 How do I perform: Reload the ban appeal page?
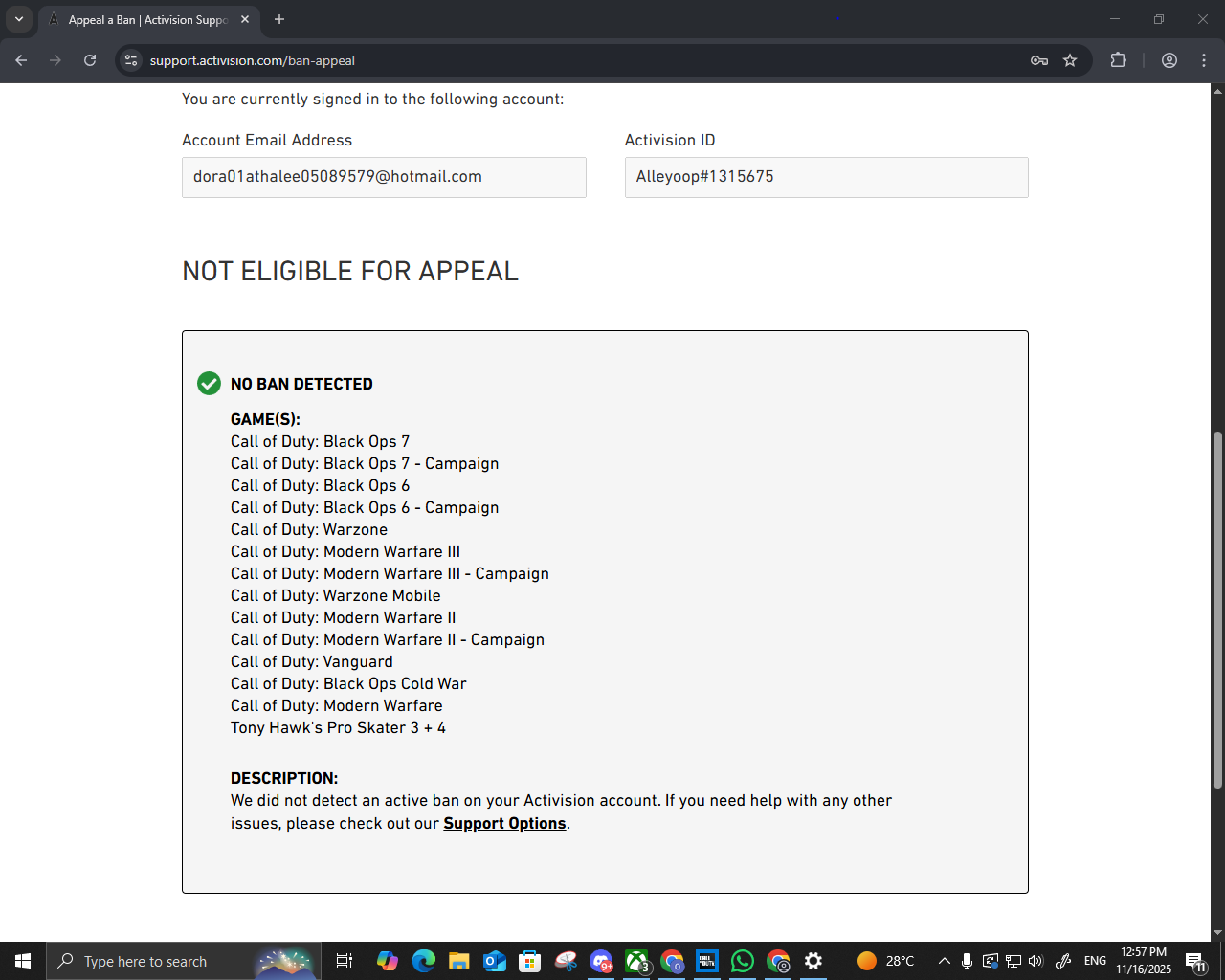click(90, 60)
